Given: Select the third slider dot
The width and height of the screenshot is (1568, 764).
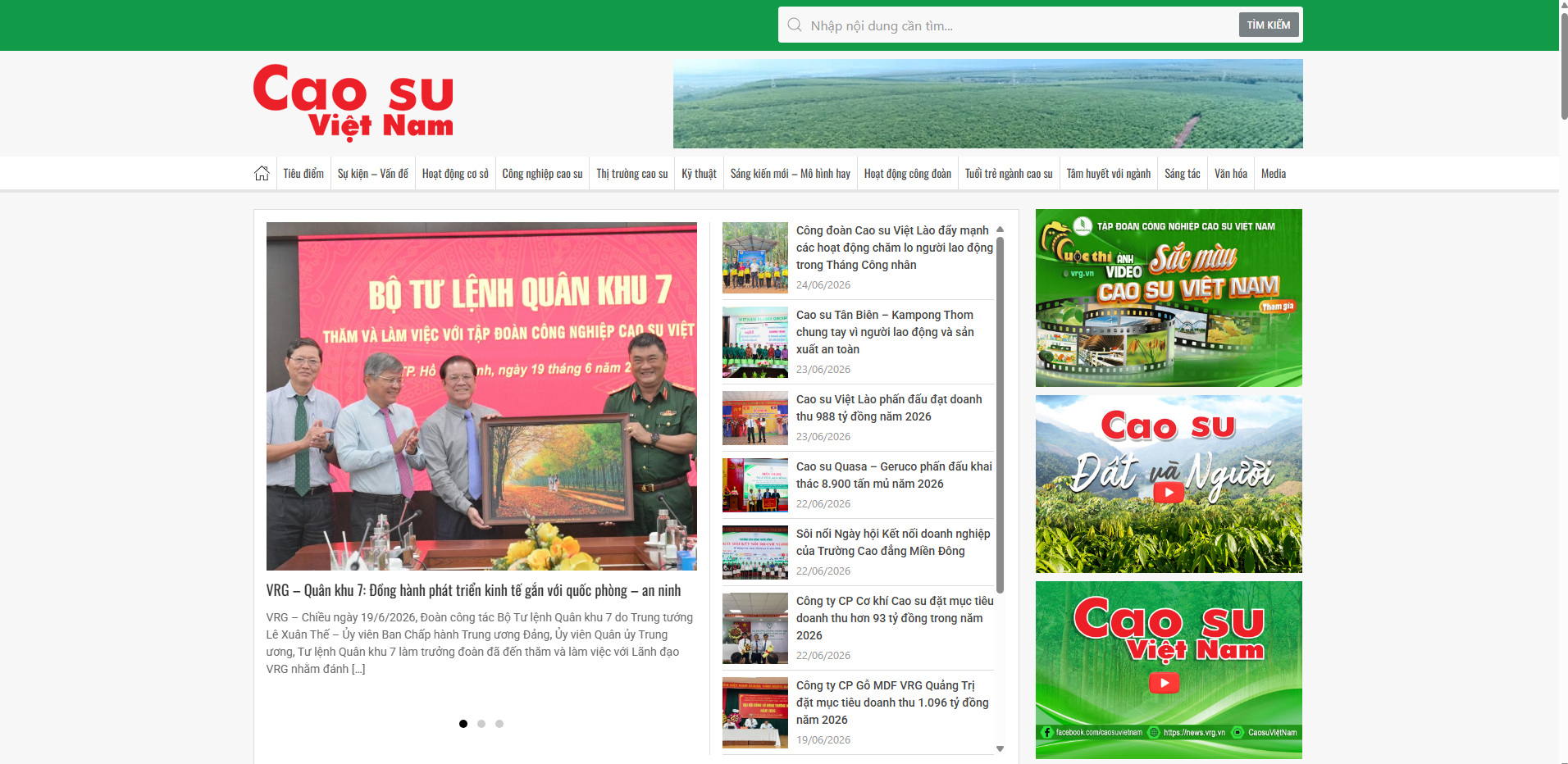Looking at the screenshot, I should tap(499, 724).
